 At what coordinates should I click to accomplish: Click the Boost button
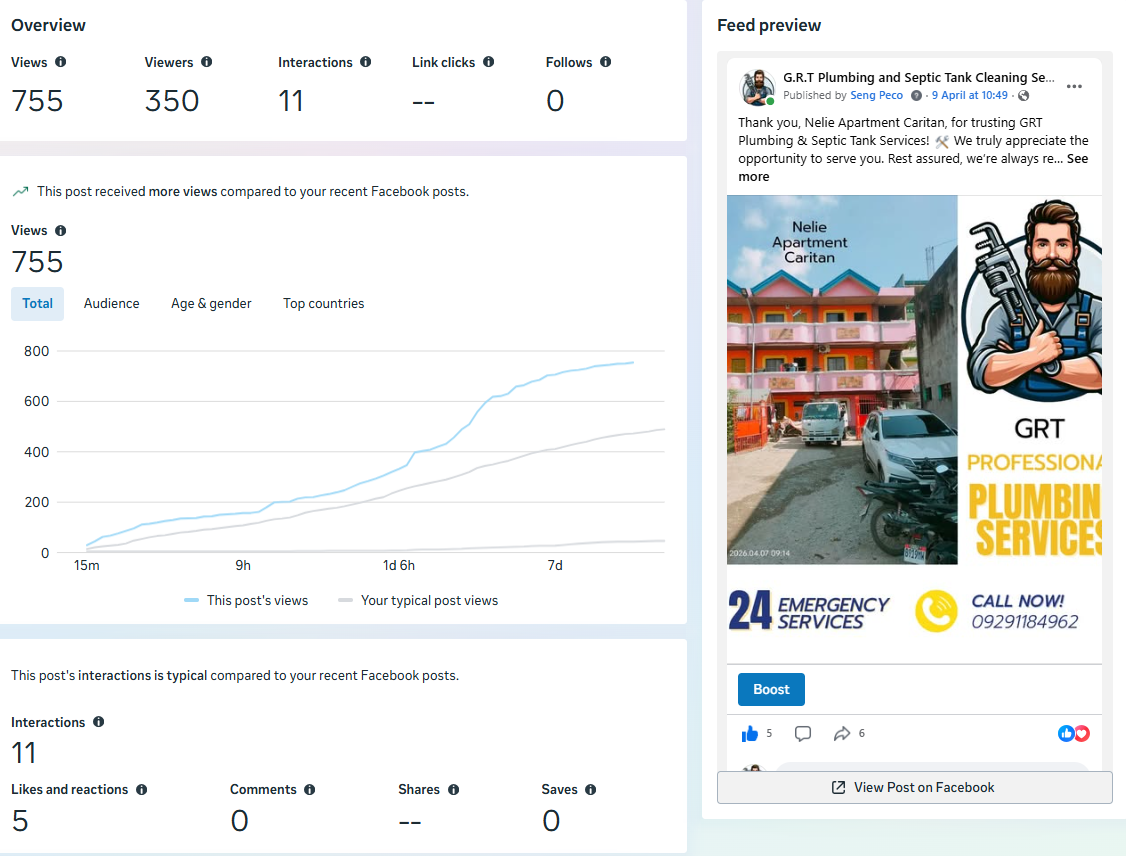[771, 689]
